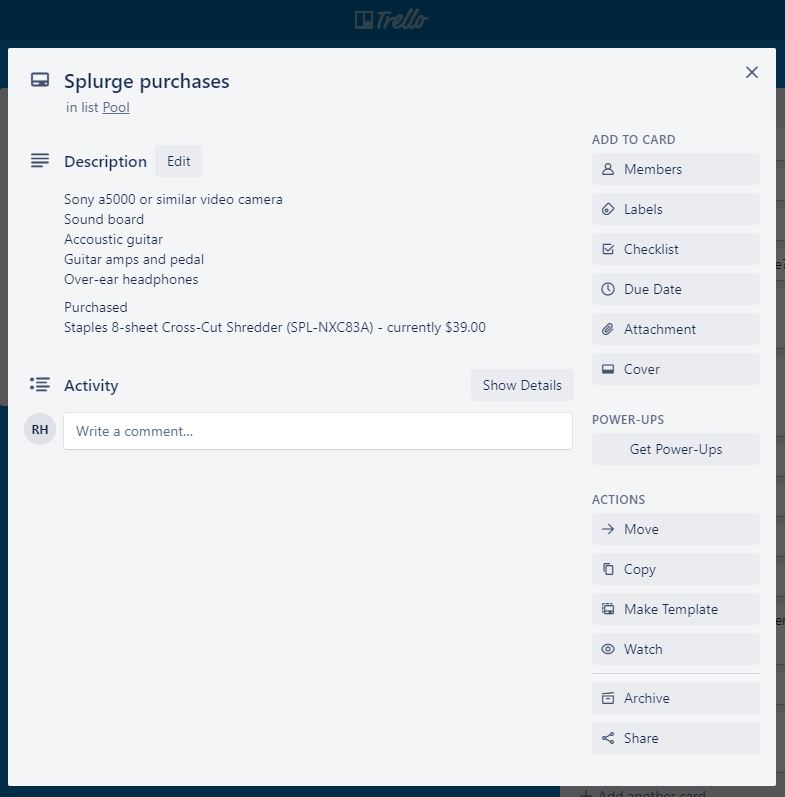
Task: Click into the Write a comment field
Action: (318, 431)
